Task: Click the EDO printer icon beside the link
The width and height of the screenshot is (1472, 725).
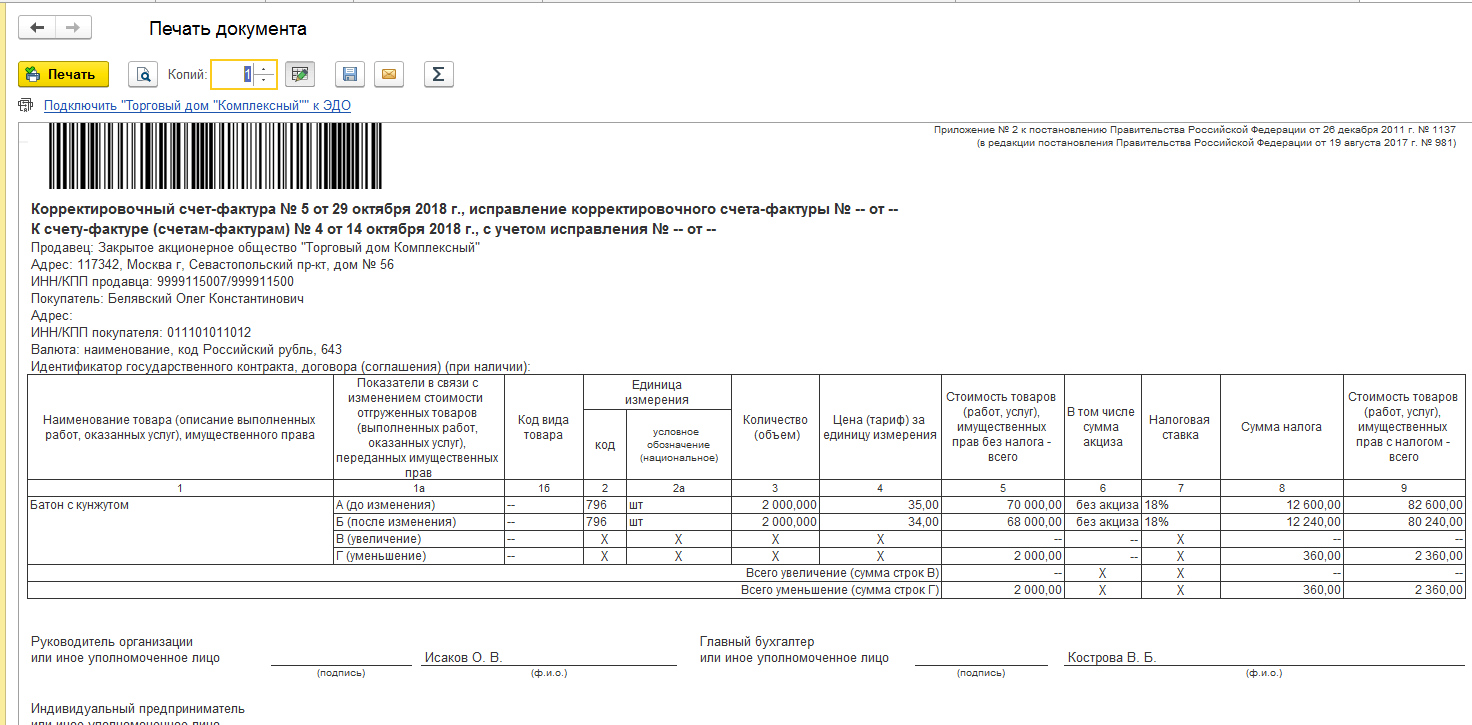Action: (26, 105)
